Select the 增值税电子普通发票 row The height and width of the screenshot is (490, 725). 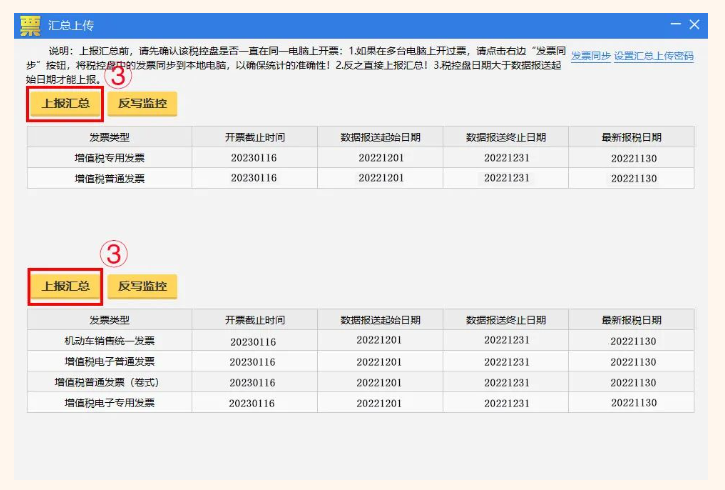(x=109, y=362)
